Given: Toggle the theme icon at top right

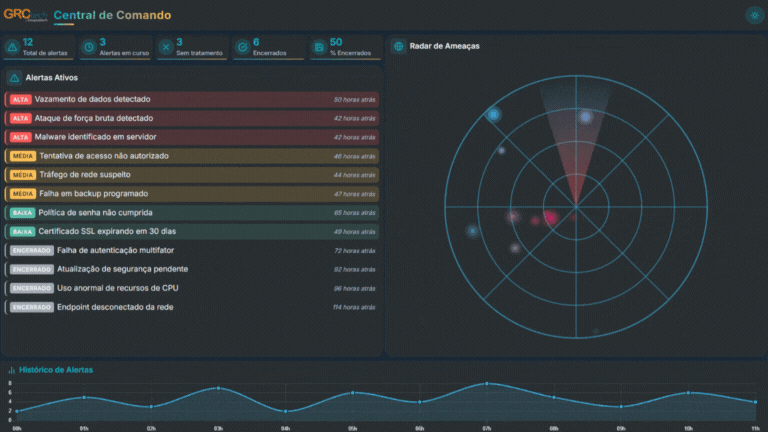Looking at the screenshot, I should [x=753, y=15].
